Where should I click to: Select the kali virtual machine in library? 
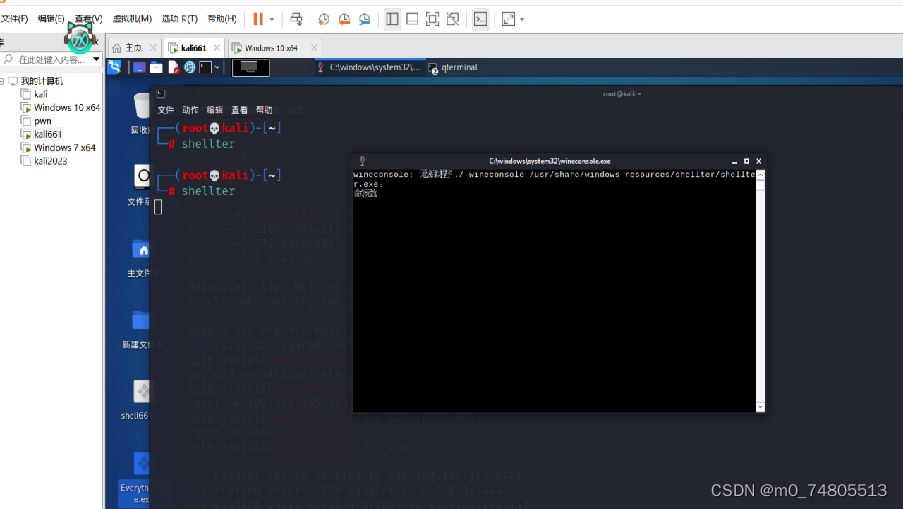tap(40, 94)
